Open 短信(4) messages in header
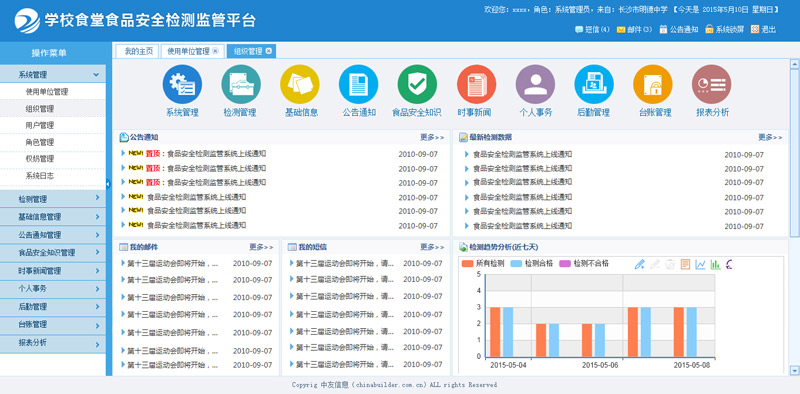 click(x=592, y=30)
